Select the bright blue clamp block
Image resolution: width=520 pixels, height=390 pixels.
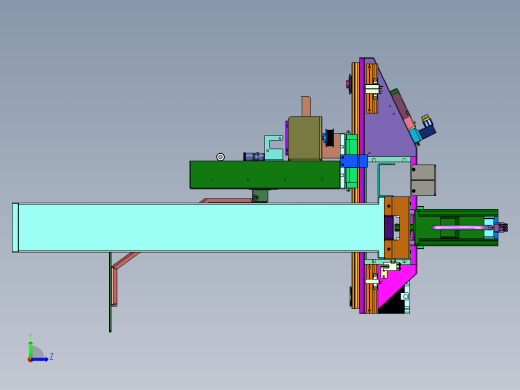(354, 161)
